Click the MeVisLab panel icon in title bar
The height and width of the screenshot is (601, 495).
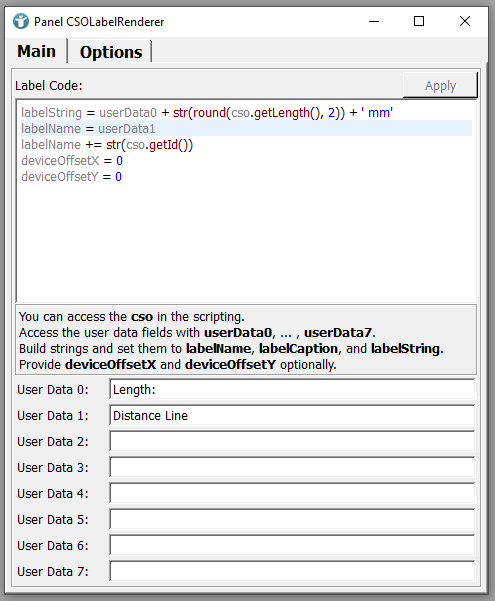tap(21, 21)
